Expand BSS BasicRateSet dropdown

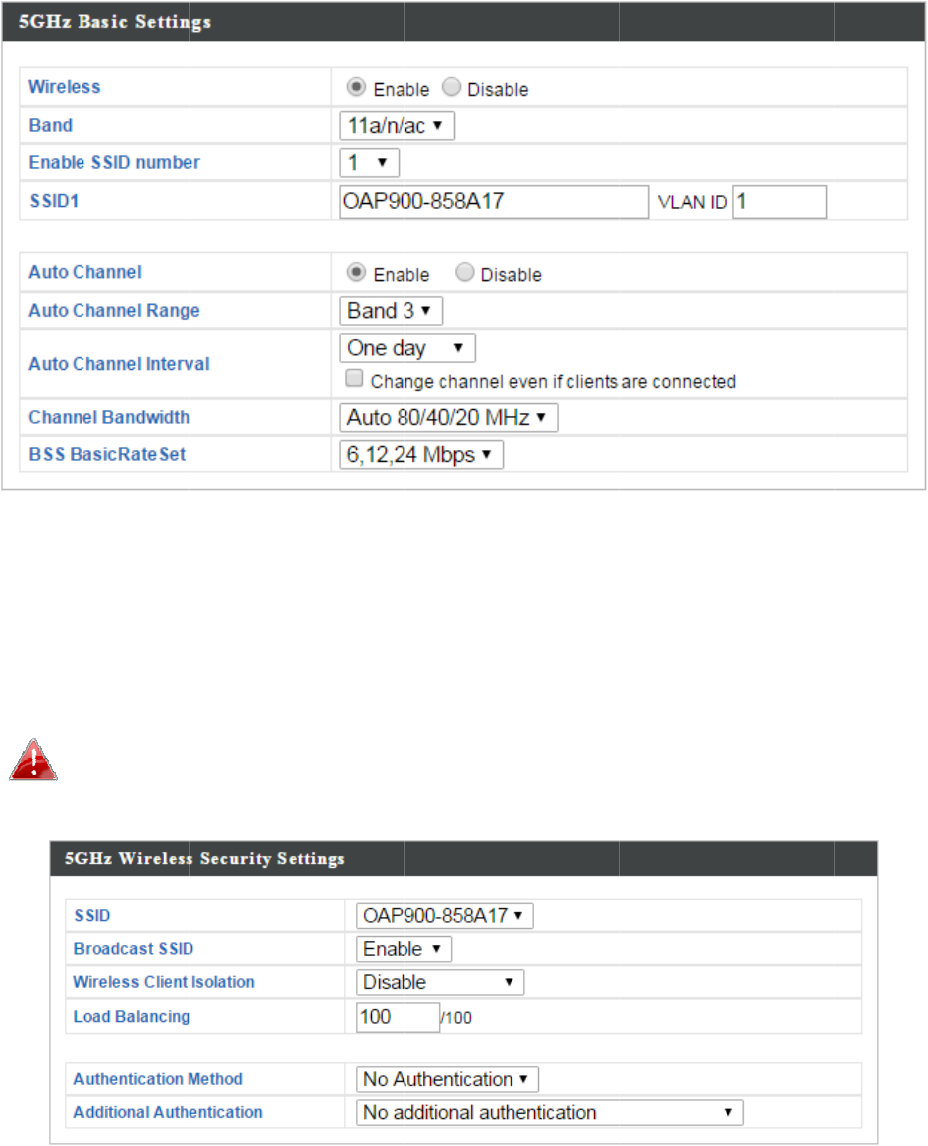(x=421, y=455)
